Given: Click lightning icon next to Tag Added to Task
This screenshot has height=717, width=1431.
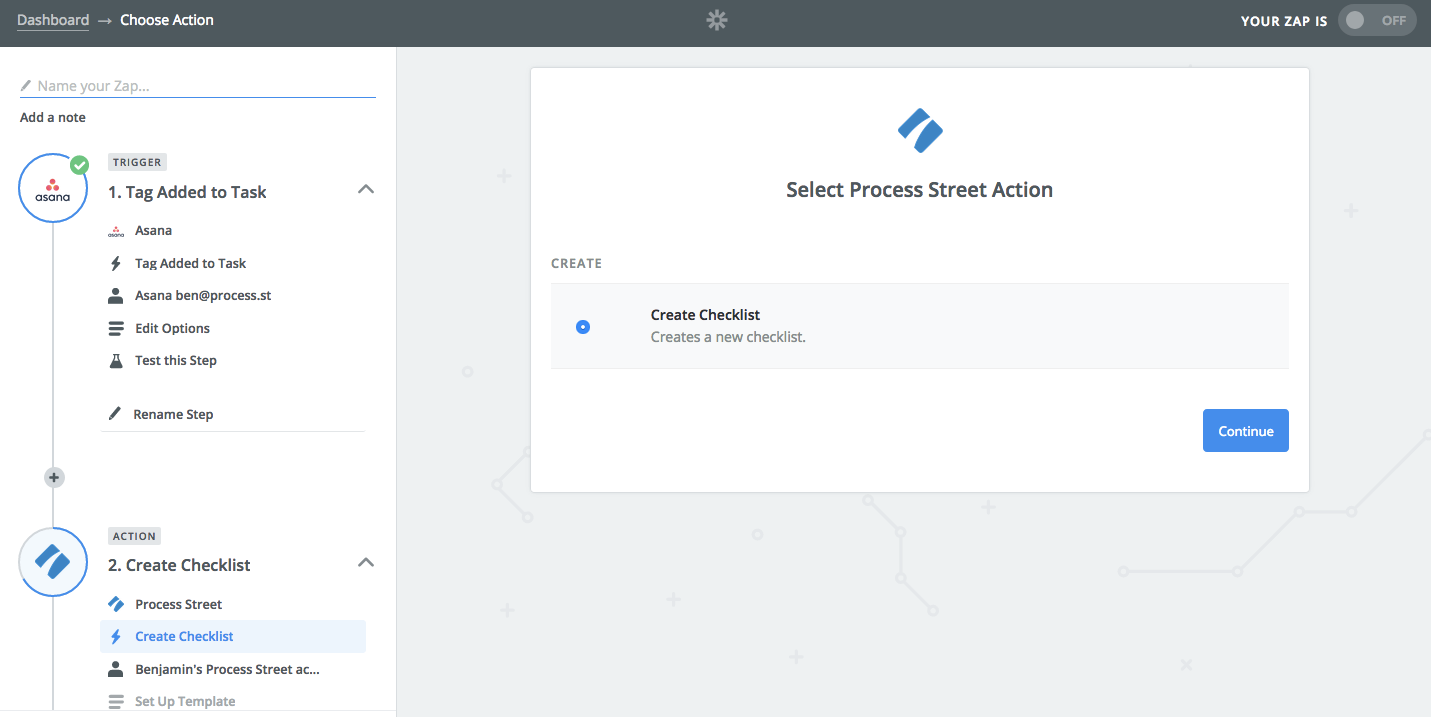Looking at the screenshot, I should tap(116, 264).
